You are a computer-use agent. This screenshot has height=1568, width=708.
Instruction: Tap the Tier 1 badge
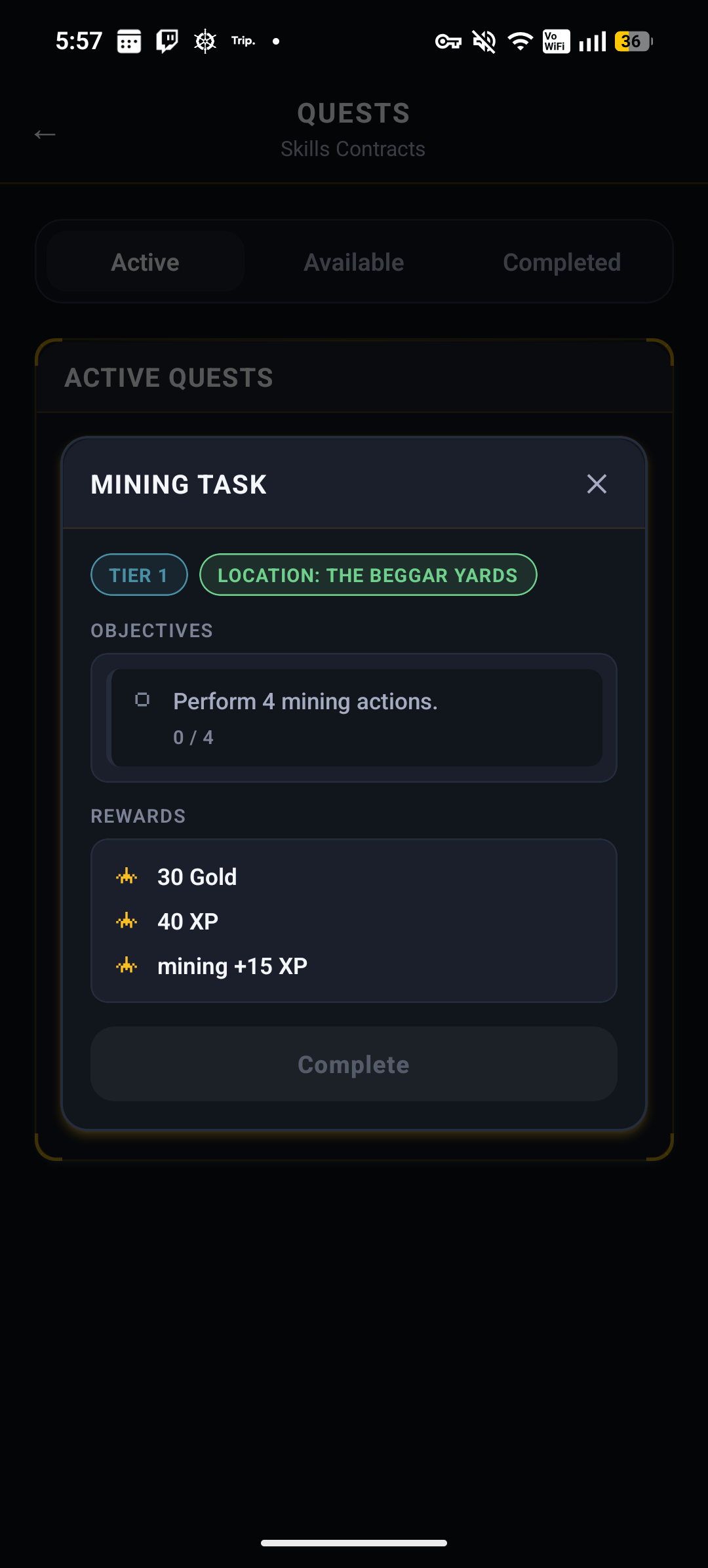click(139, 575)
